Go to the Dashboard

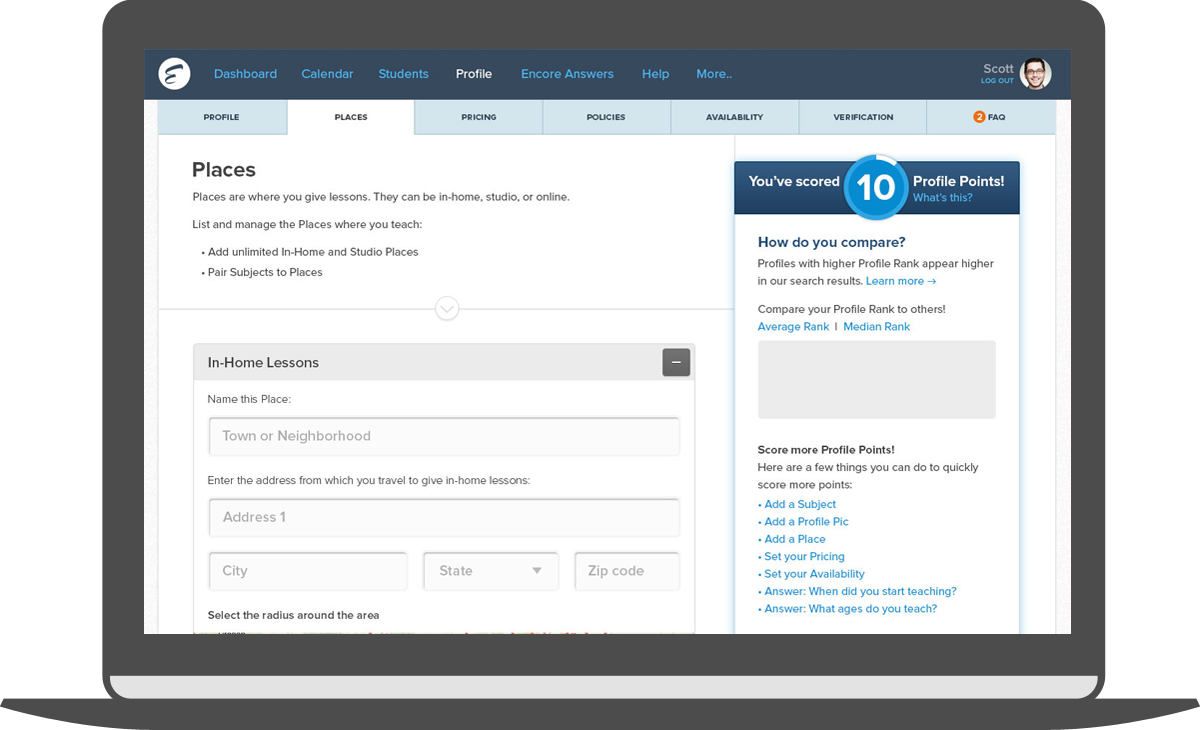coord(245,74)
